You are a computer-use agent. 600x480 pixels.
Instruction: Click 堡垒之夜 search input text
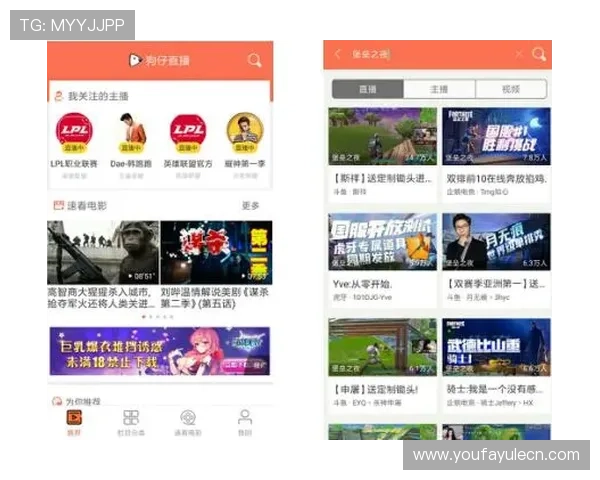370,54
